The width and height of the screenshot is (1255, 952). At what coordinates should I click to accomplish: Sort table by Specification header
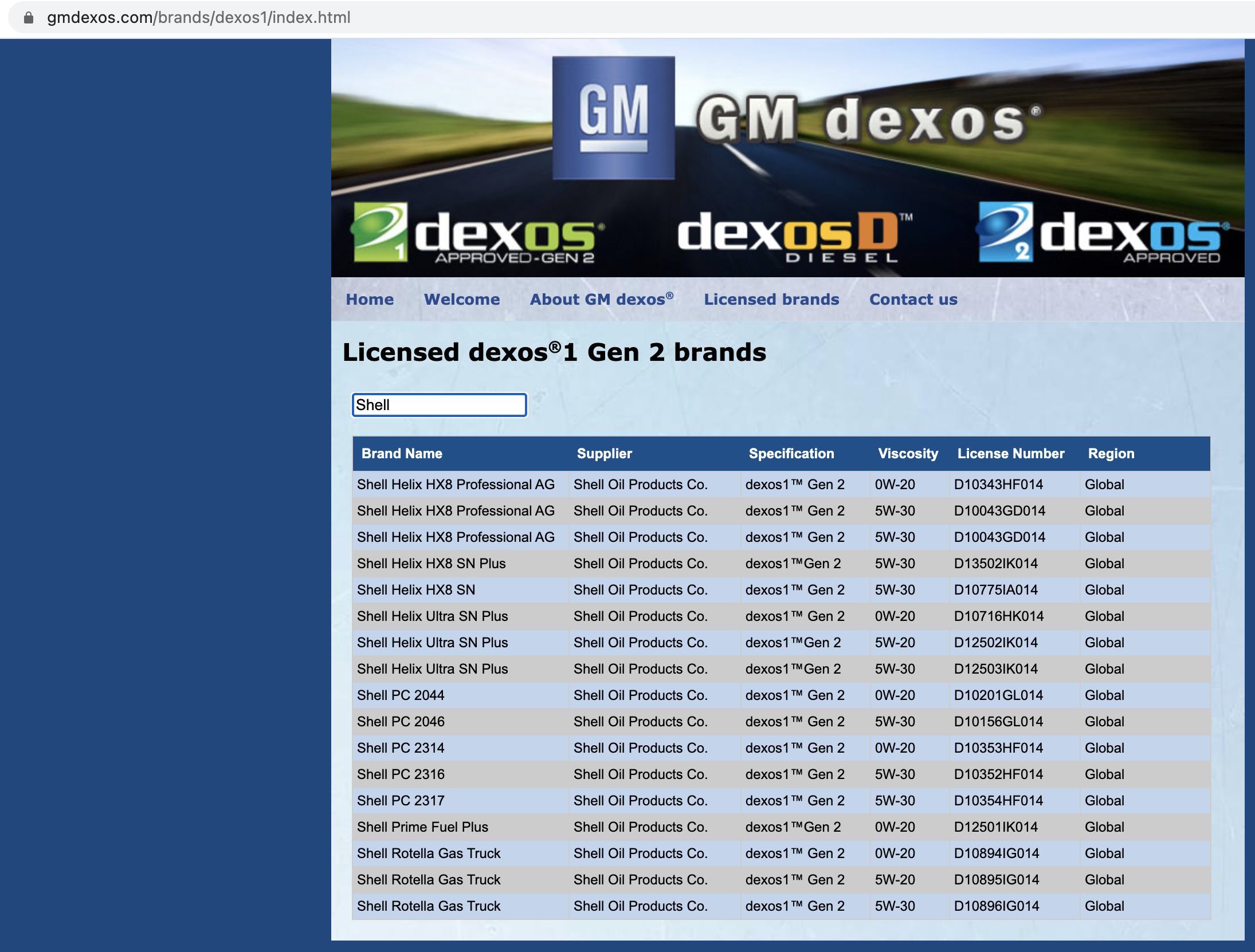tap(791, 454)
